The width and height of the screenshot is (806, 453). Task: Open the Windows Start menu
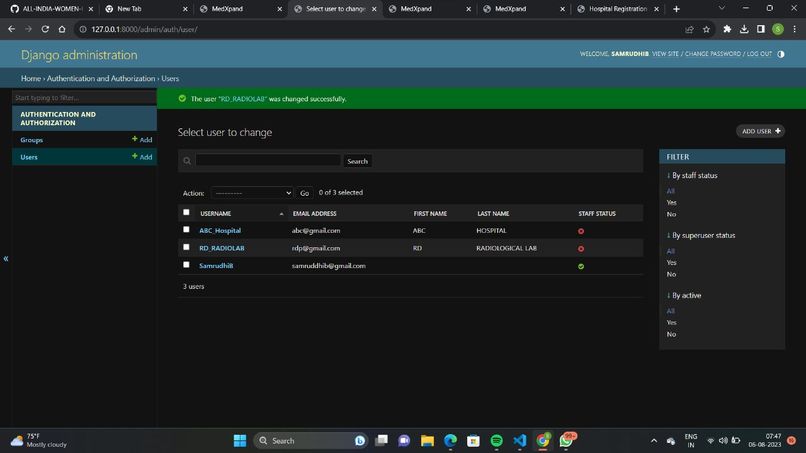click(240, 441)
